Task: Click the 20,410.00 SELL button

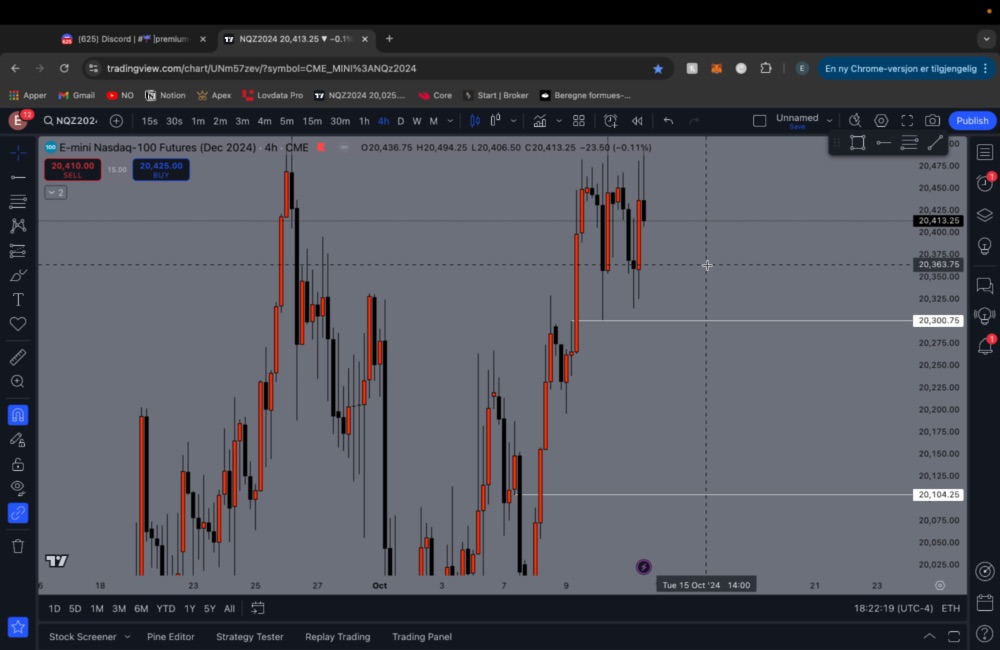Action: point(72,169)
